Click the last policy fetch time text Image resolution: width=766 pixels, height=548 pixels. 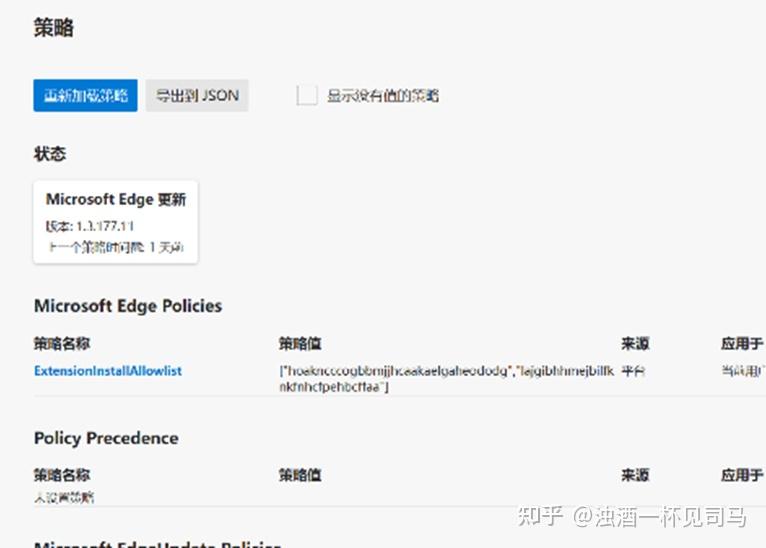coord(116,248)
